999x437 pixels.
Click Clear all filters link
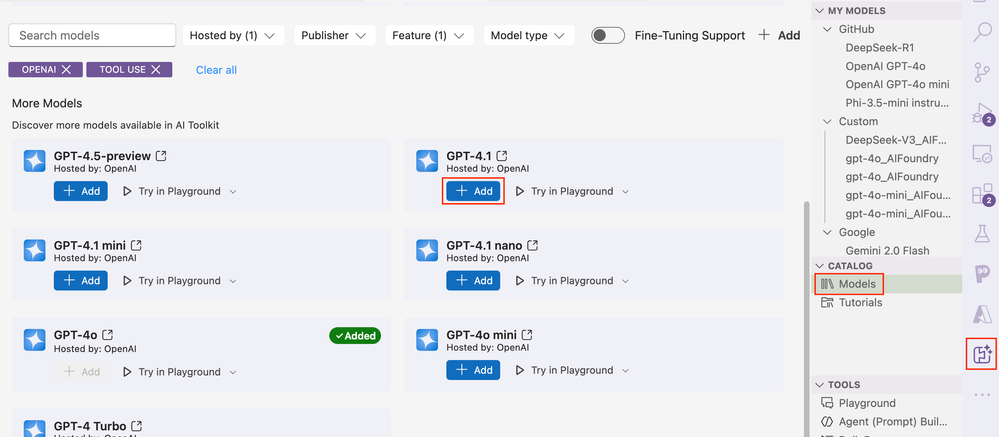click(217, 70)
